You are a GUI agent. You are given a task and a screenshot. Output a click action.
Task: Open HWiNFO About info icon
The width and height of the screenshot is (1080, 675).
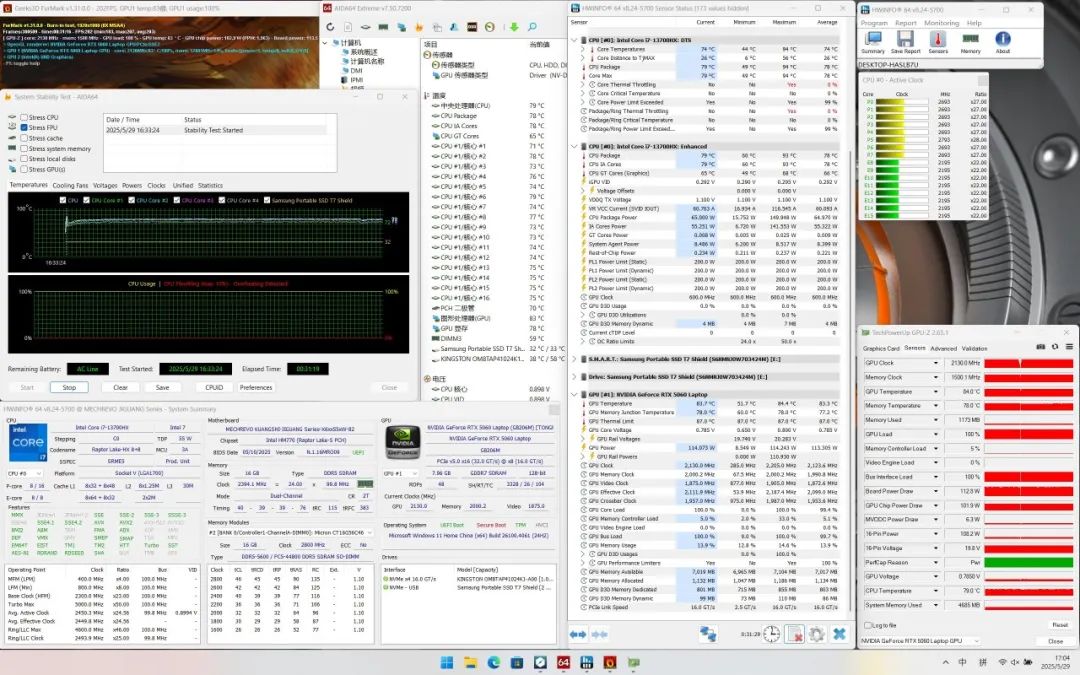tap(1003, 42)
